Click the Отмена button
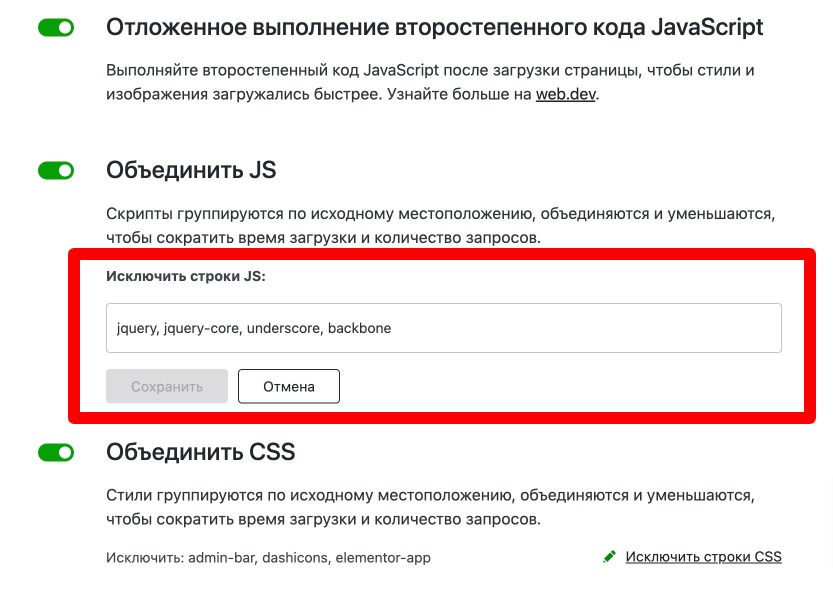The image size is (833, 593). pyautogui.click(x=289, y=386)
